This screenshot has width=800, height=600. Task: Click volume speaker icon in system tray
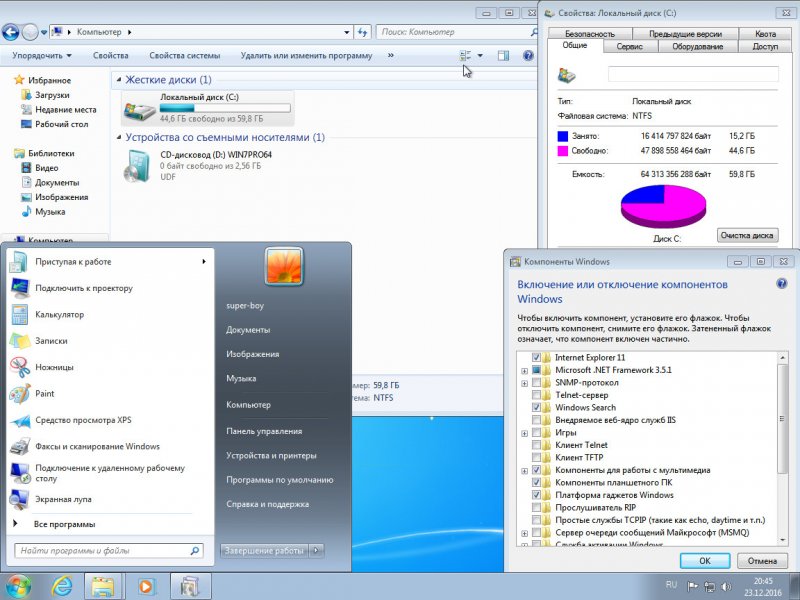tap(726, 587)
